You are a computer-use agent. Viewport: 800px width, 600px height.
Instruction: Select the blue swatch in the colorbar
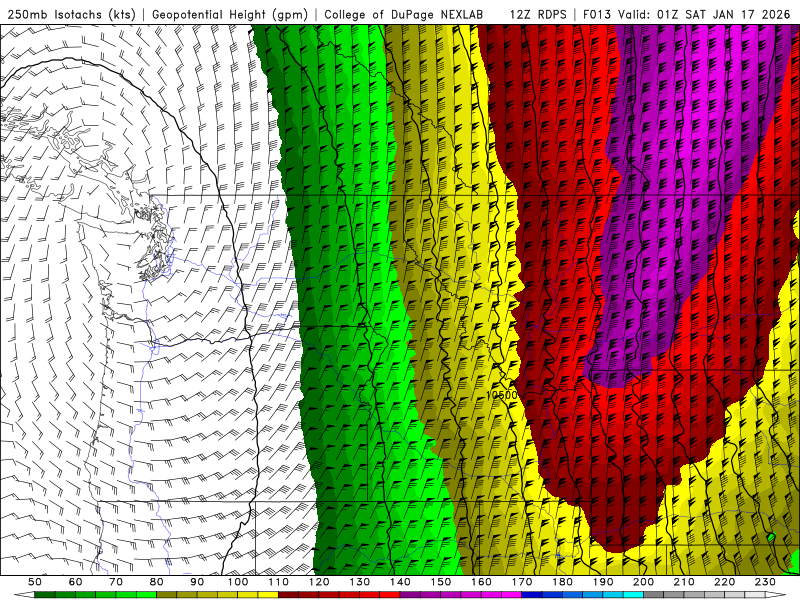[x=532, y=595]
